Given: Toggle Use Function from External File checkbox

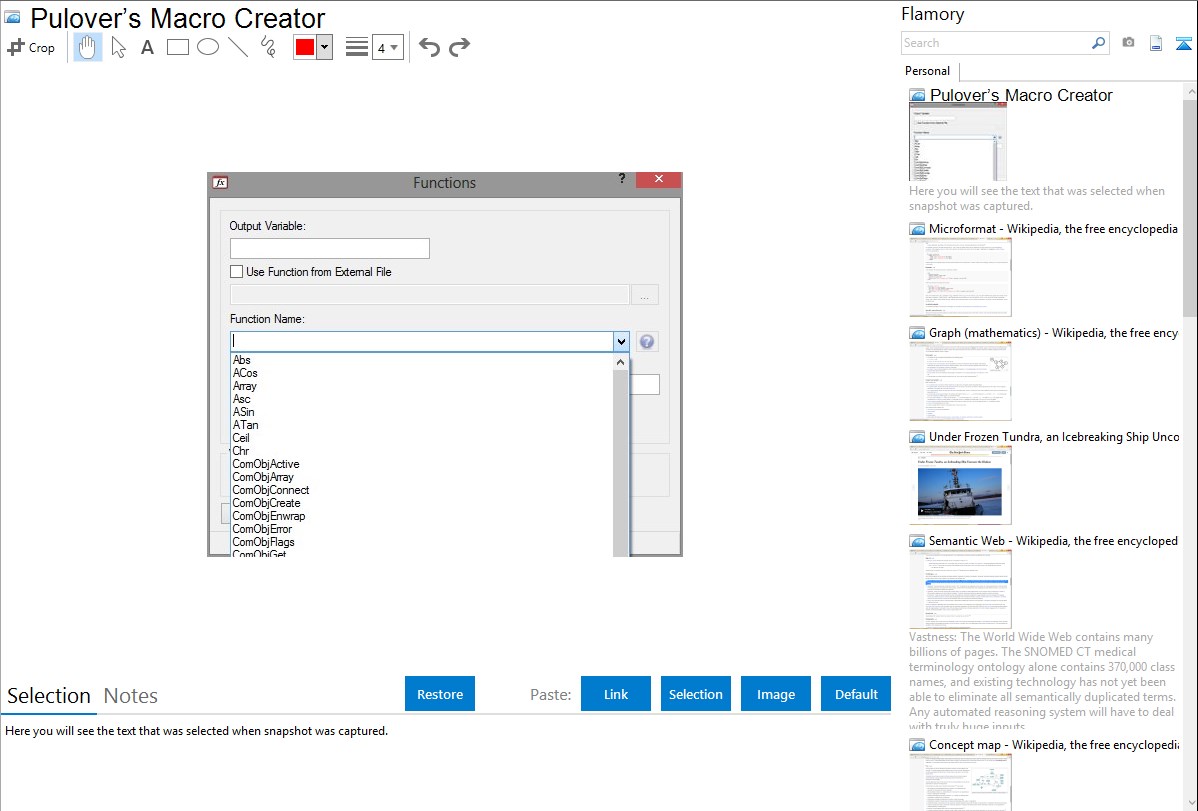Looking at the screenshot, I should tap(237, 271).
